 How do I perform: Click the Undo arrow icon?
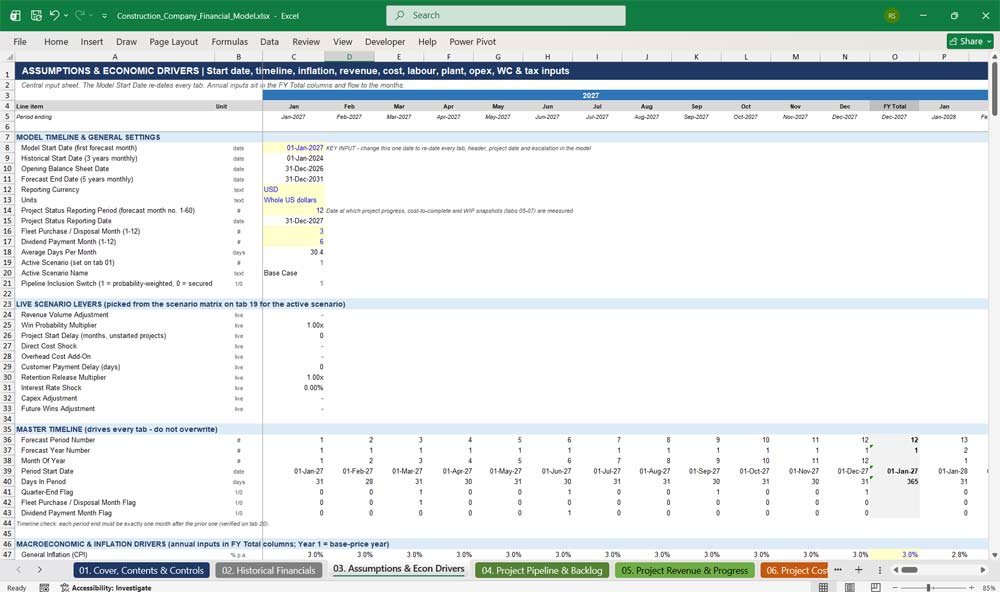coord(55,15)
